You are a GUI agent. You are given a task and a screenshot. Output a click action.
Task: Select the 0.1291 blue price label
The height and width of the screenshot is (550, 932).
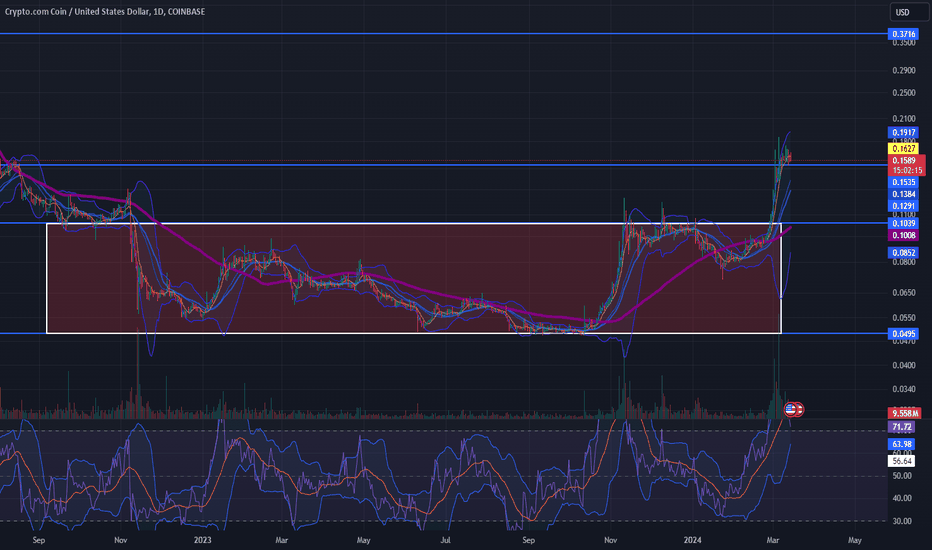pyautogui.click(x=903, y=206)
